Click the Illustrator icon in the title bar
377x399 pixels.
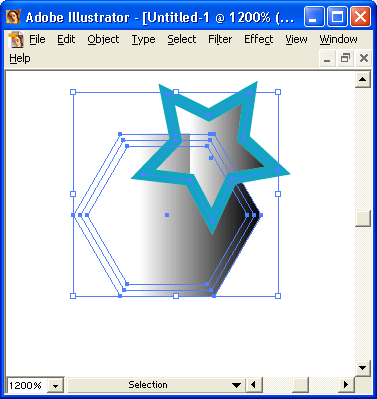(x=13, y=17)
